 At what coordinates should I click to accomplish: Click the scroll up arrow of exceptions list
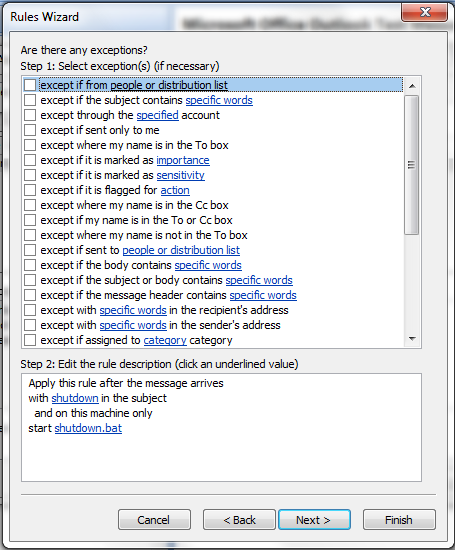pos(412,86)
